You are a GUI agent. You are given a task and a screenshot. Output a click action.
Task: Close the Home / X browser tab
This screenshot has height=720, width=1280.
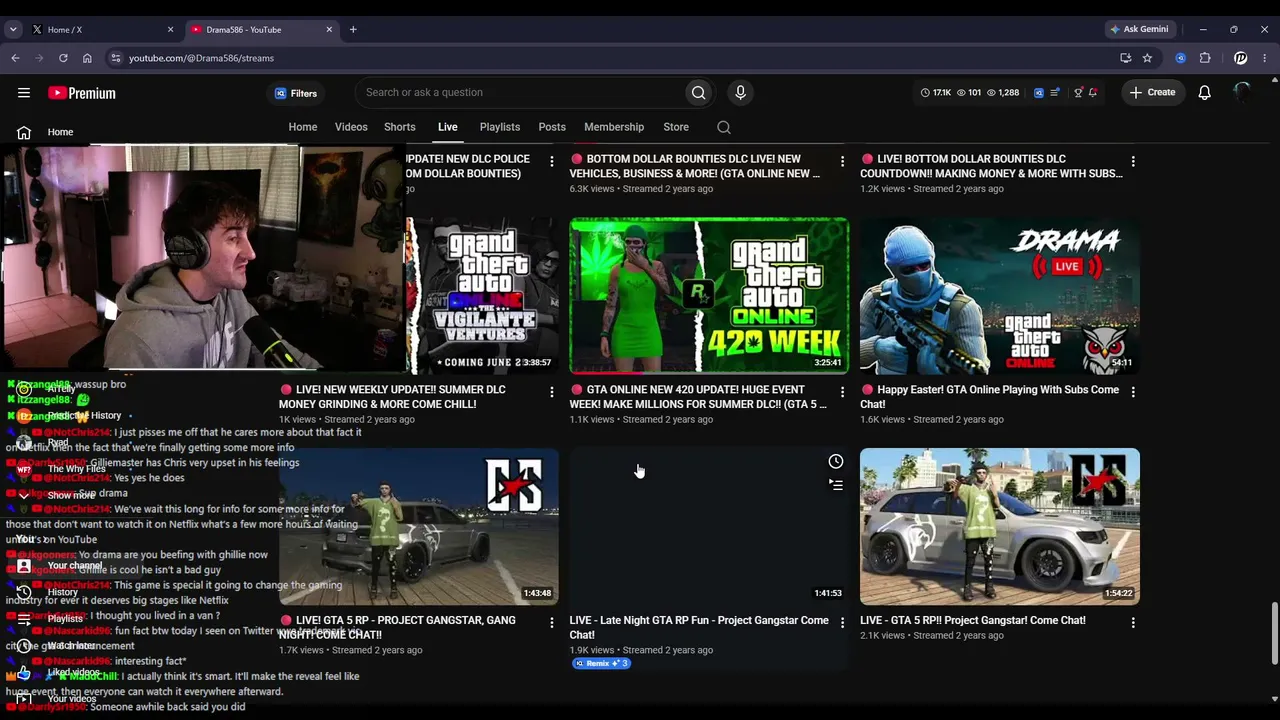tap(170, 30)
